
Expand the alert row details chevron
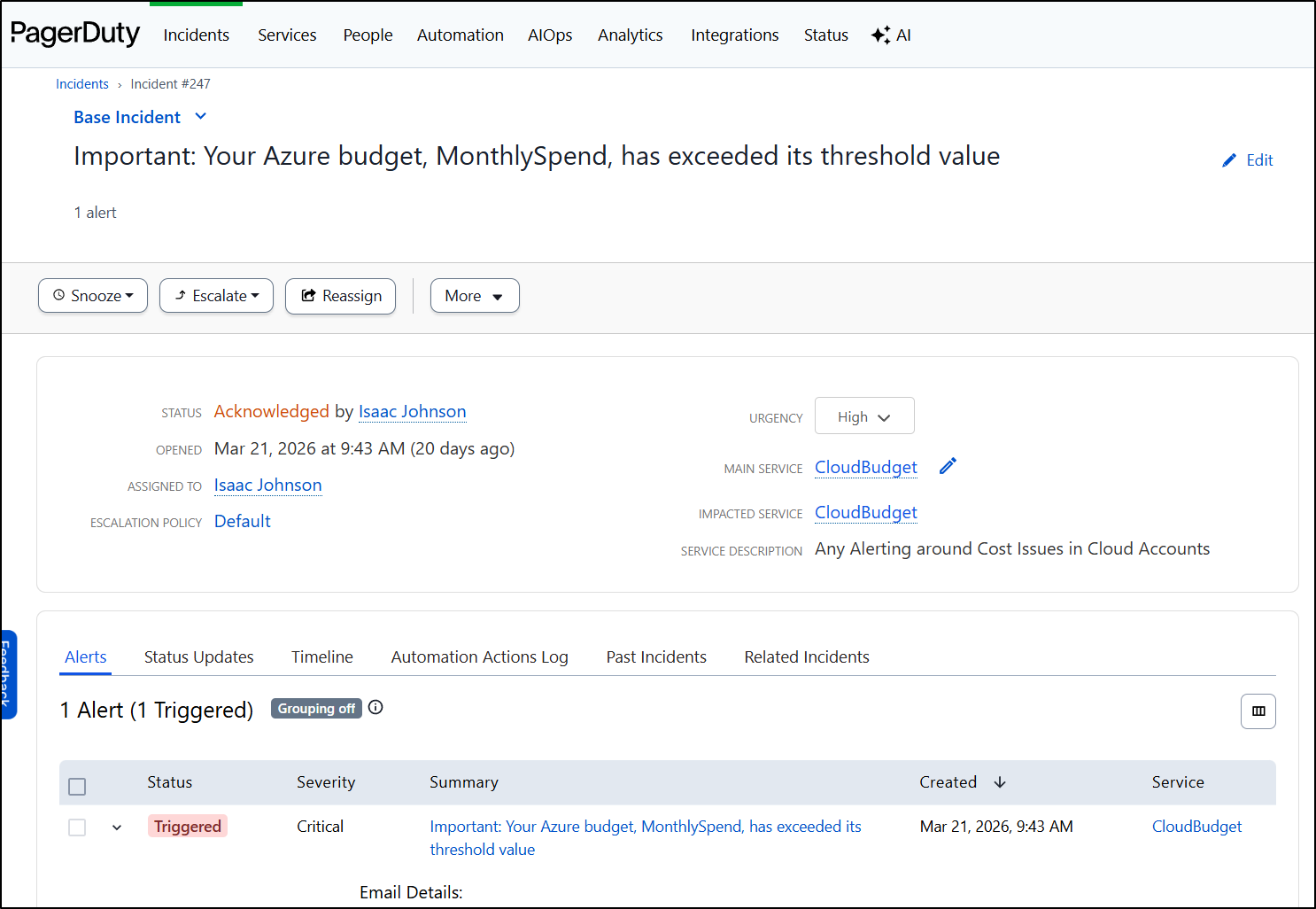117,827
